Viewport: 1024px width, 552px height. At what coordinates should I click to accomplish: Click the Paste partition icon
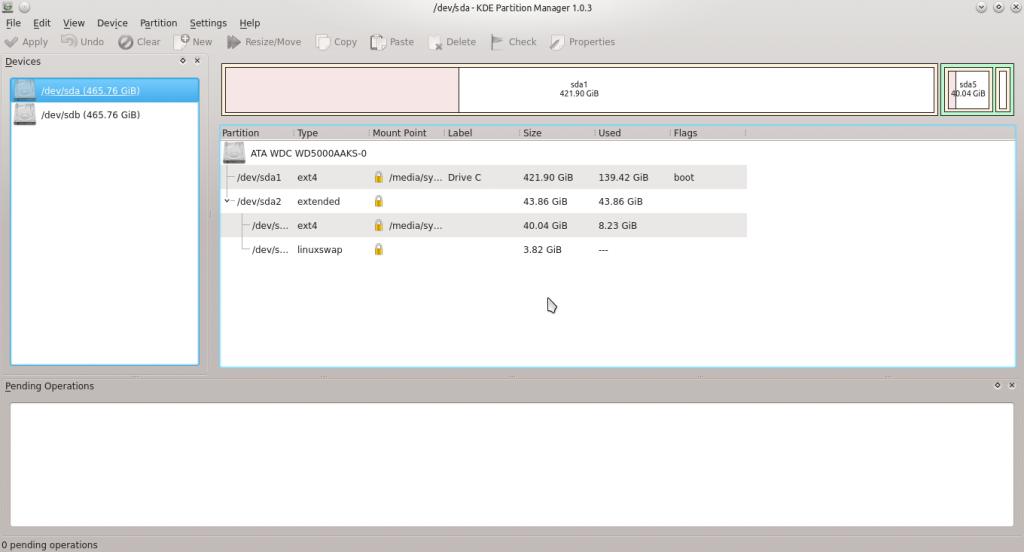(378, 42)
